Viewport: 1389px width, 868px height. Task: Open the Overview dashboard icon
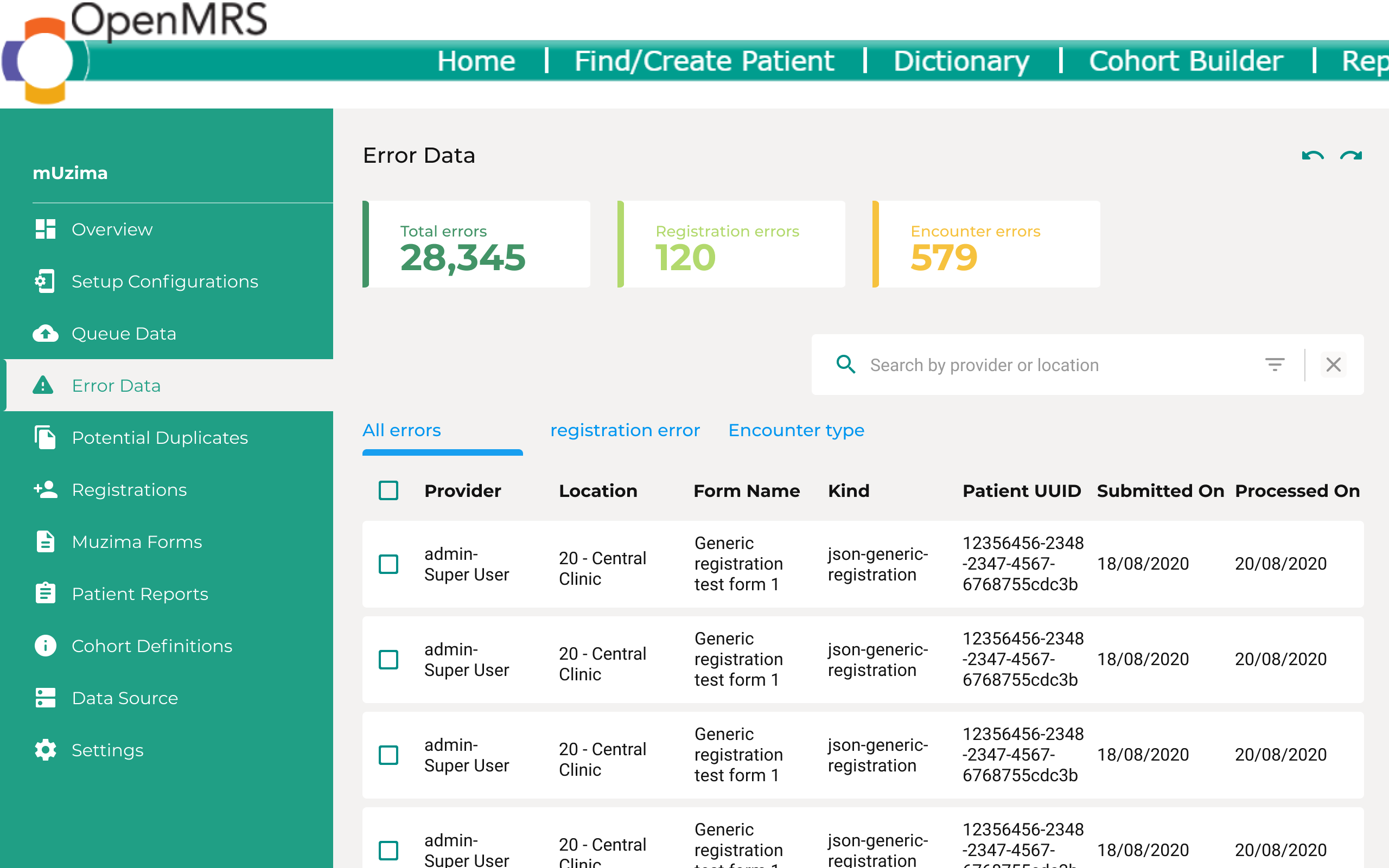point(46,229)
